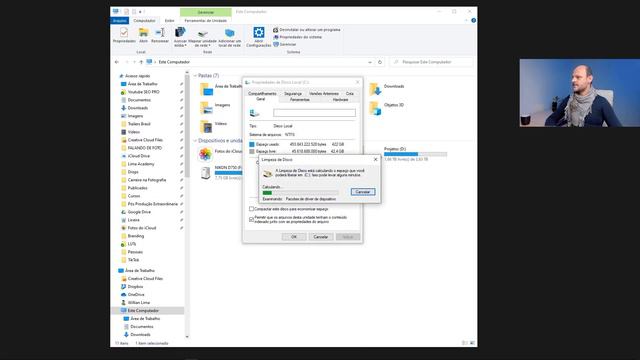Click the Abrir ribbon icon
Screen dimensions: 640x360
tap(143, 36)
